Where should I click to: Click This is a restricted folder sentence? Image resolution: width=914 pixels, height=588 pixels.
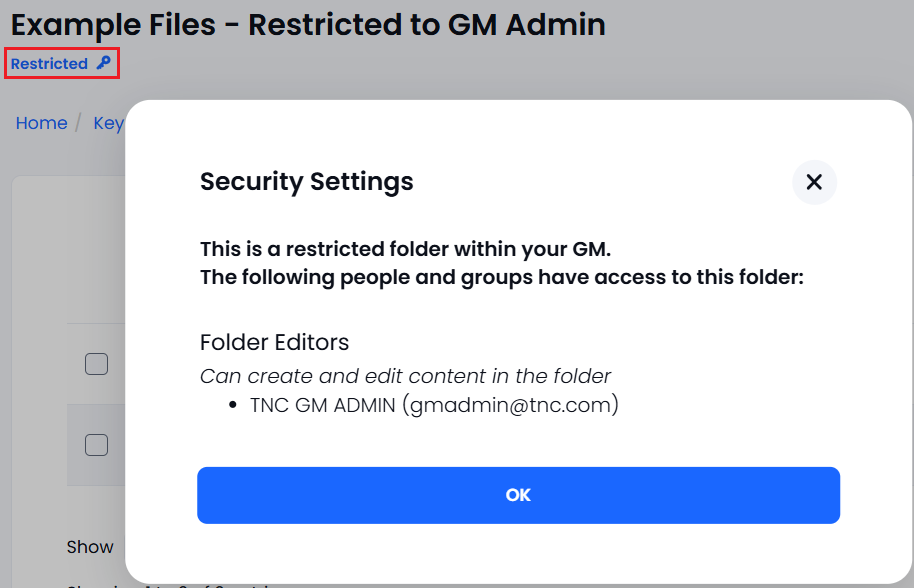[x=405, y=249]
